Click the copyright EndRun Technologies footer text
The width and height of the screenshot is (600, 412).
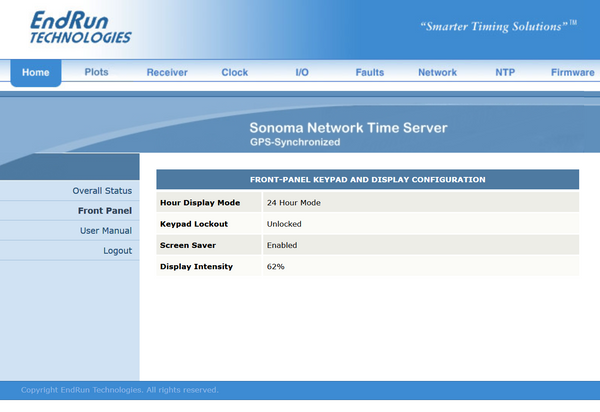pos(119,390)
